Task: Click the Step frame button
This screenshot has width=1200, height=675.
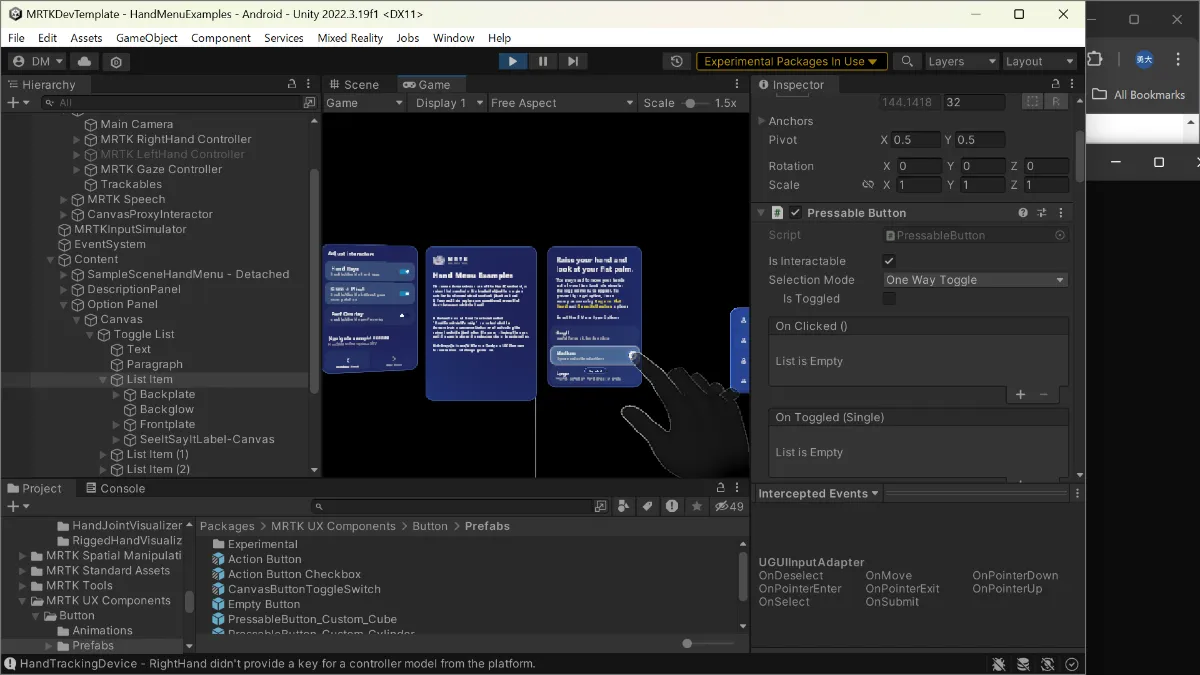Action: 573,61
